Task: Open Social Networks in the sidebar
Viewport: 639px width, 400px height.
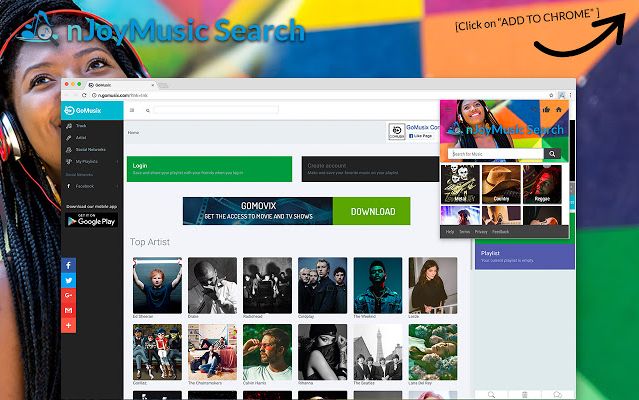Action: pos(86,149)
